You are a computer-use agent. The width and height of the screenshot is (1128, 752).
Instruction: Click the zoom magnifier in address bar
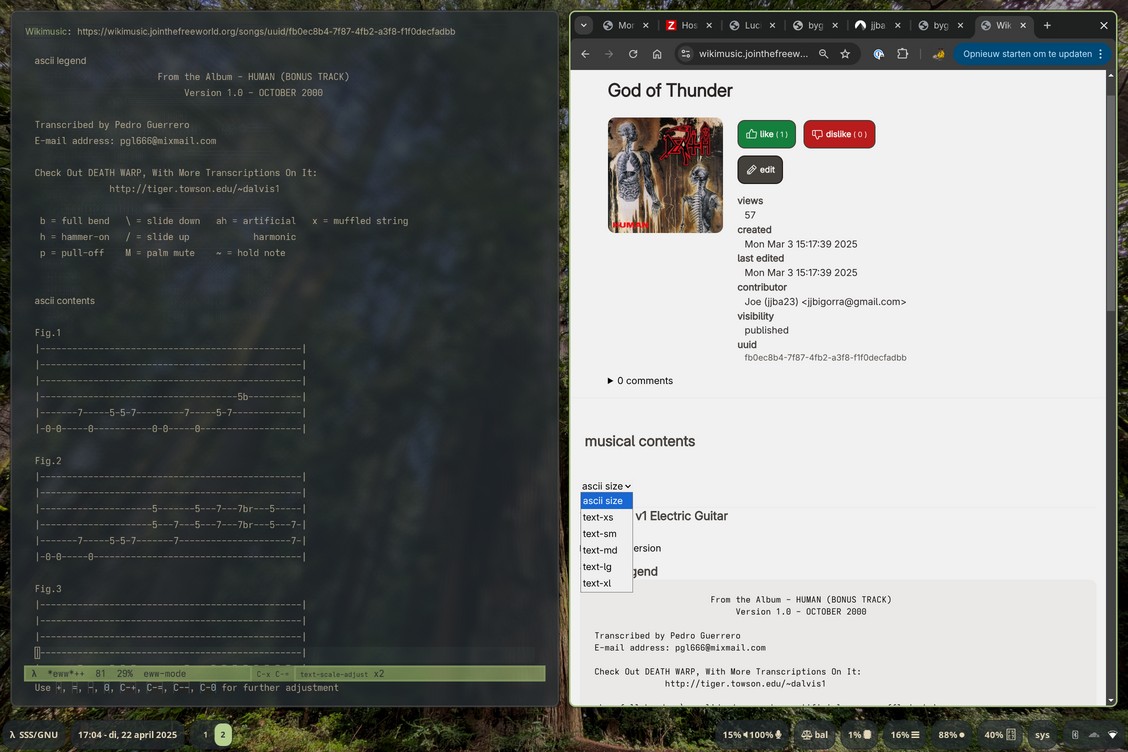pos(823,54)
